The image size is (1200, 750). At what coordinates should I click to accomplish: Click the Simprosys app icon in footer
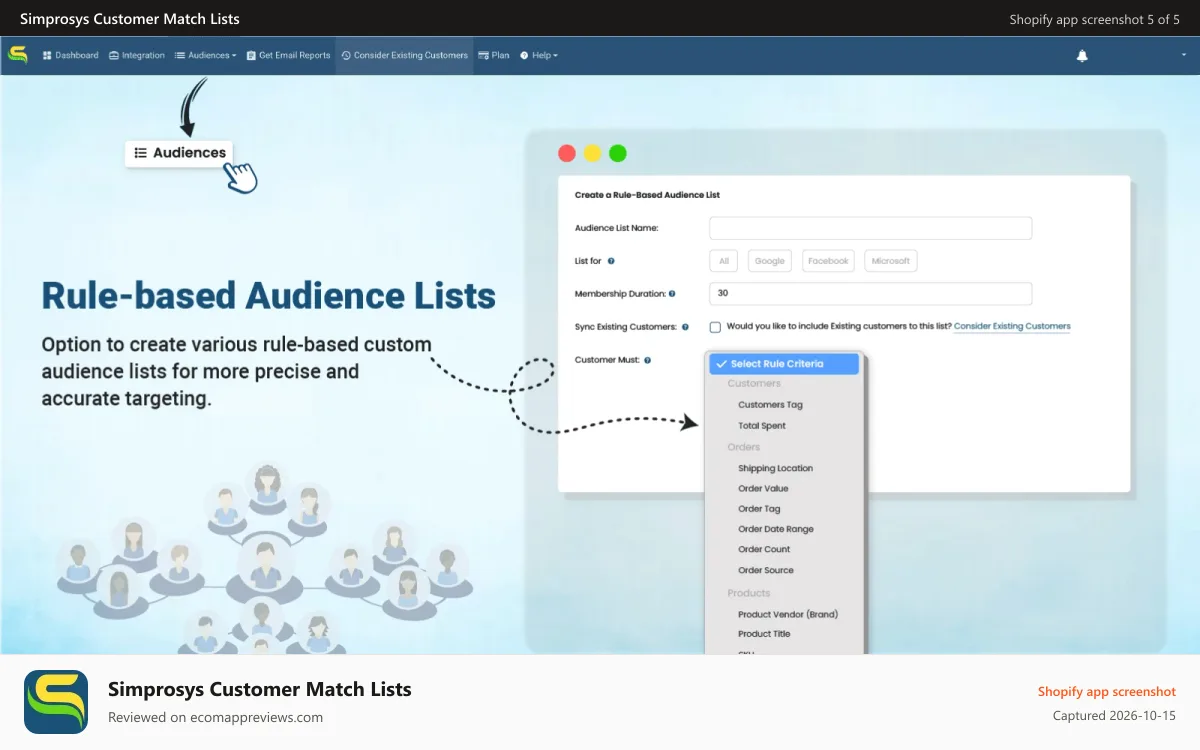pos(56,702)
